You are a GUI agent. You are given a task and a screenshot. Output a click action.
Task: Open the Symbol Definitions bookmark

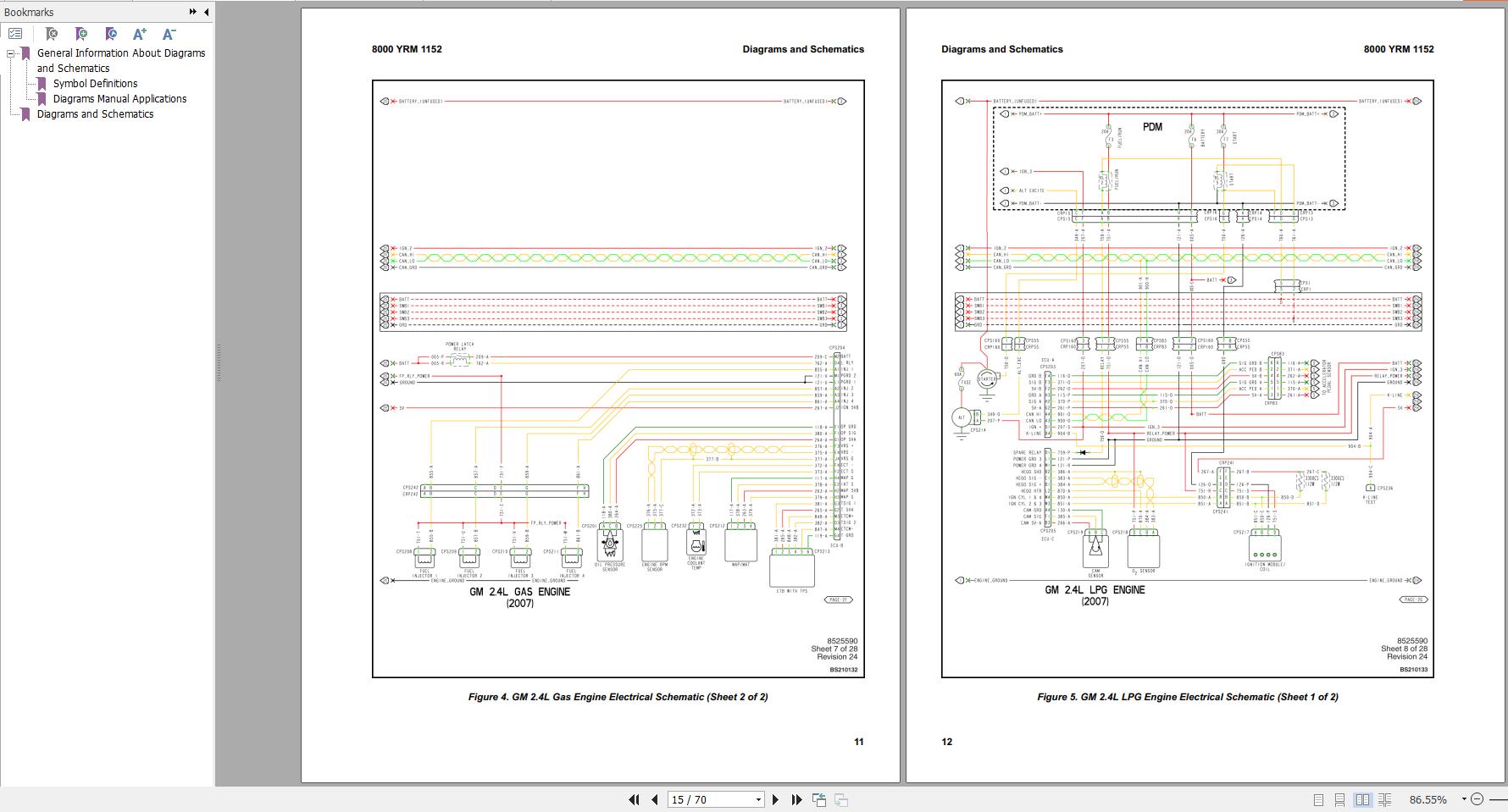(x=95, y=84)
